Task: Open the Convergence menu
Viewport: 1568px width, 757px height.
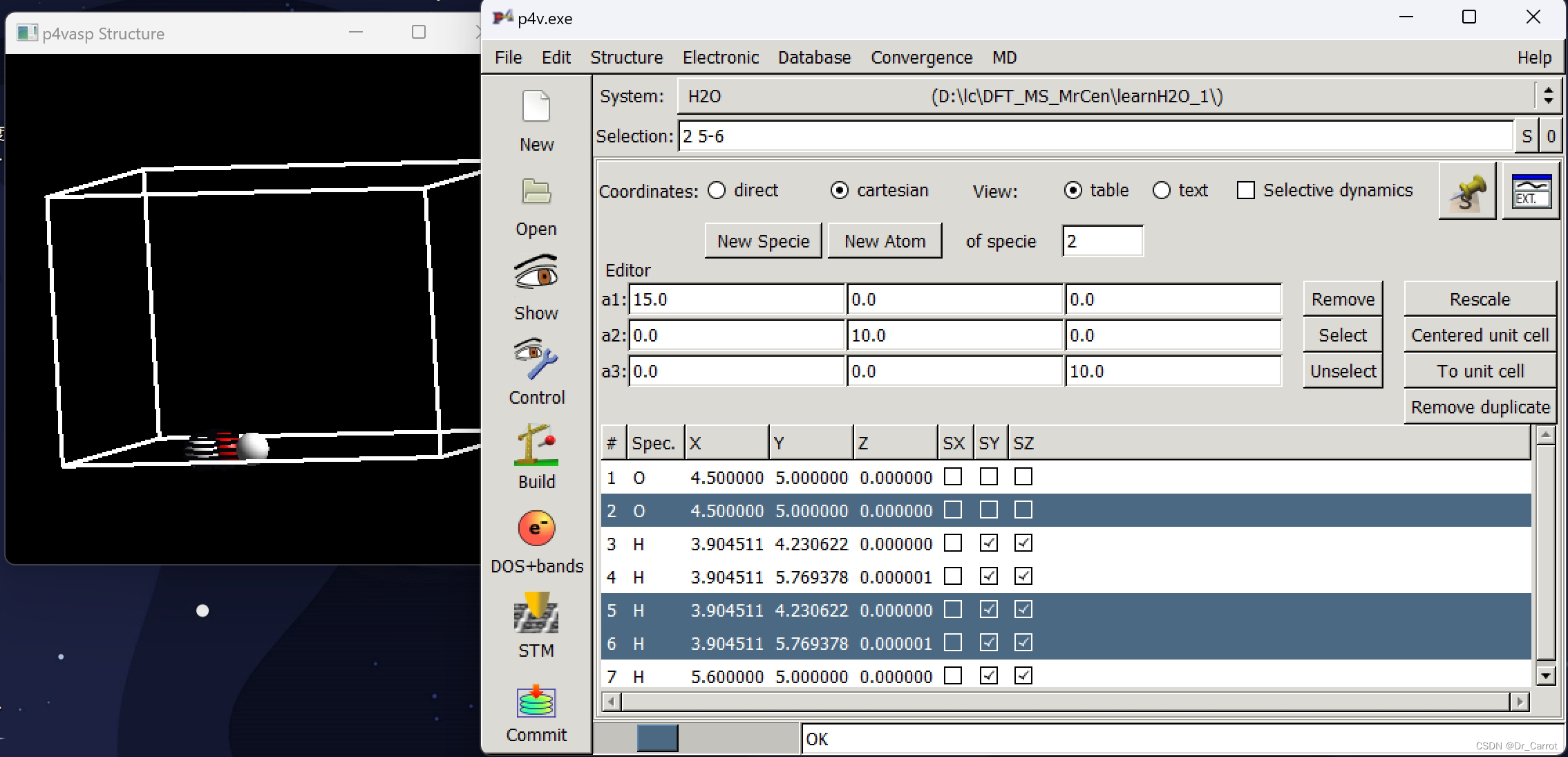Action: pos(921,57)
